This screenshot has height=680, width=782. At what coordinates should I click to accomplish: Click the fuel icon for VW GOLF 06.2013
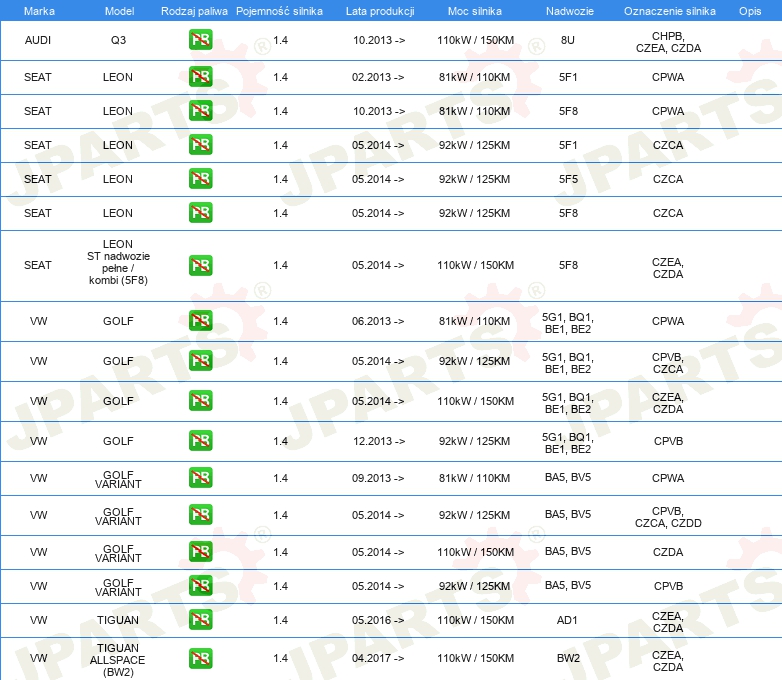[200, 321]
